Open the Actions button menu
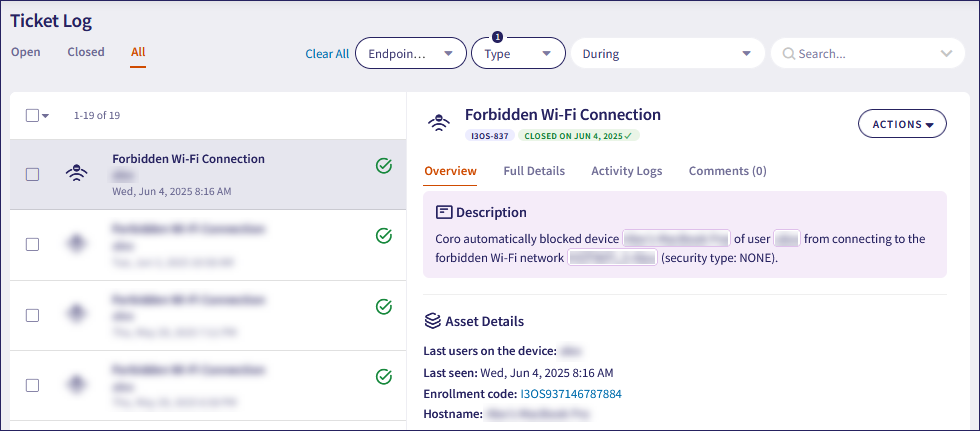 tap(902, 124)
